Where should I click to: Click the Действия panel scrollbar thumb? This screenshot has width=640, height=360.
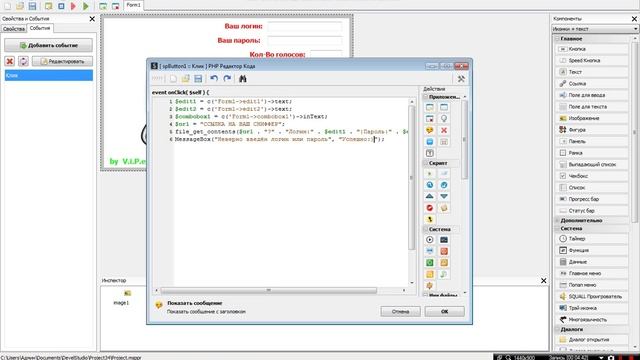[x=464, y=140]
